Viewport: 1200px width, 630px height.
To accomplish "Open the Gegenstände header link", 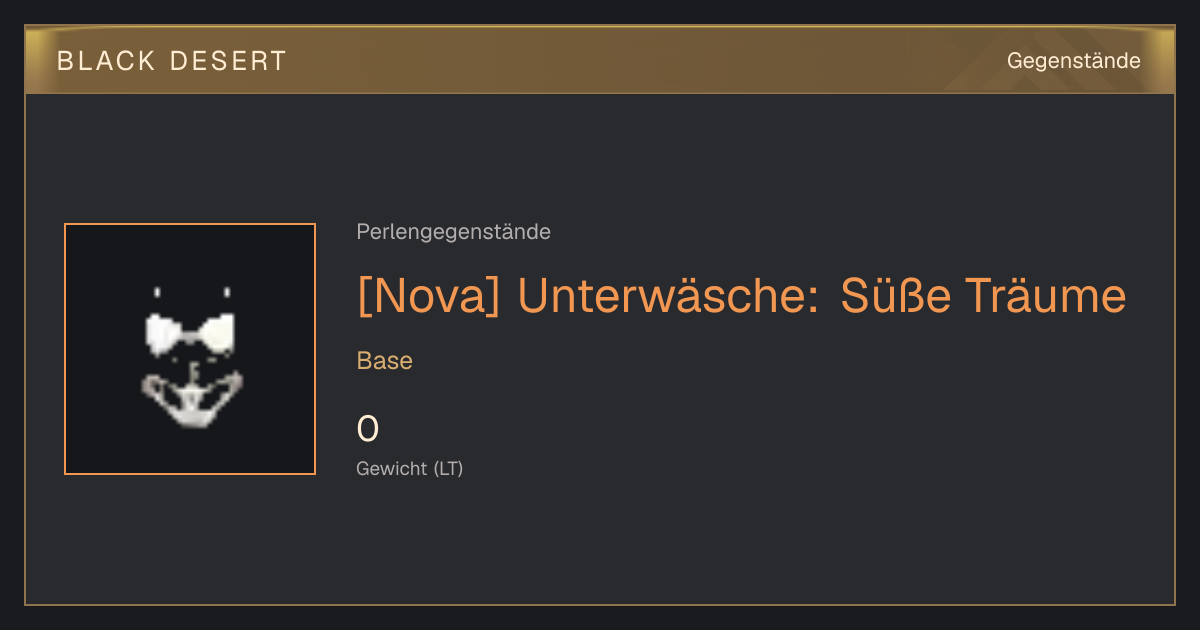I will [x=1073, y=61].
